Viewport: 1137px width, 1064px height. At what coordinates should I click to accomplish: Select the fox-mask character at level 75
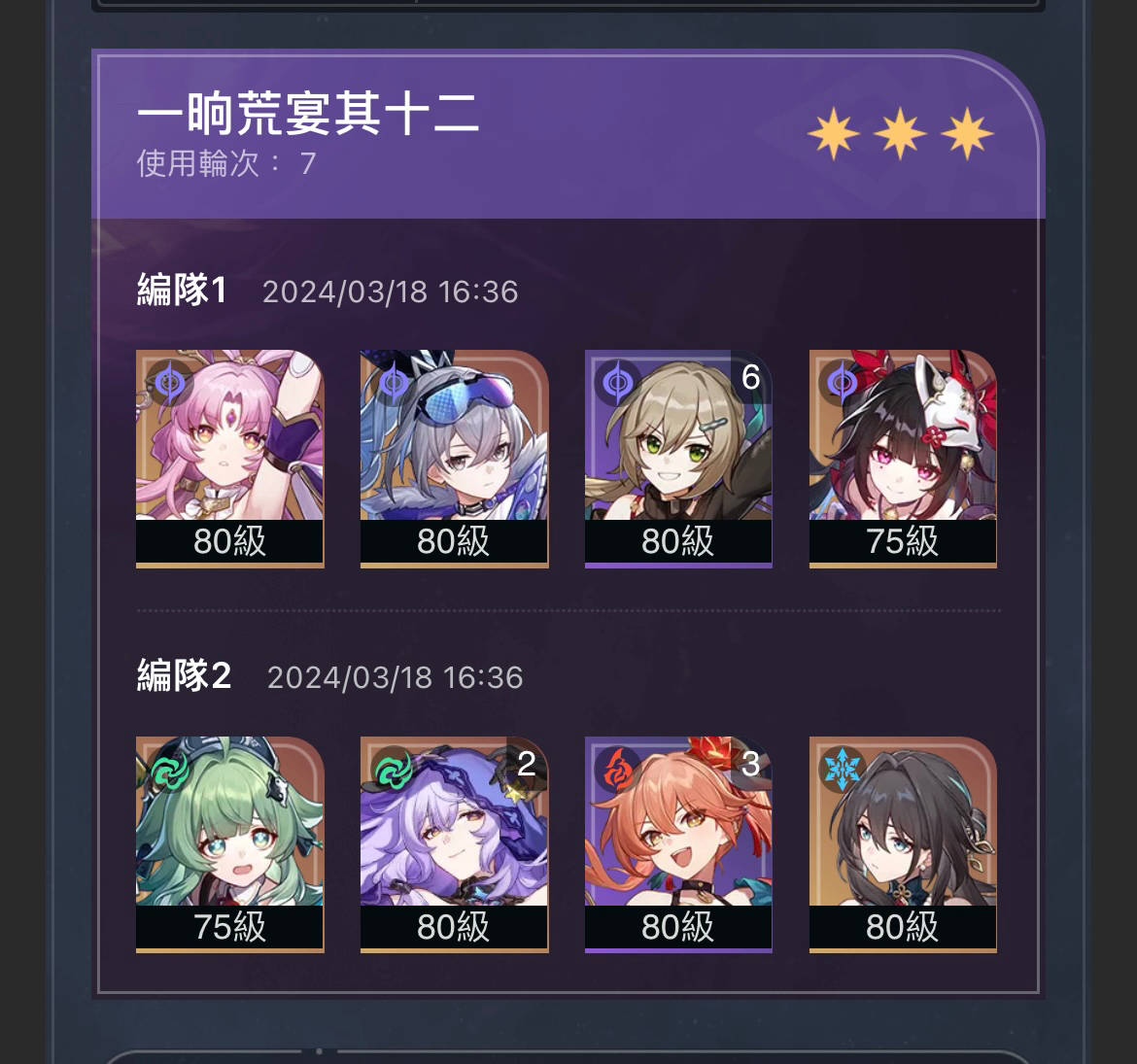click(x=903, y=459)
